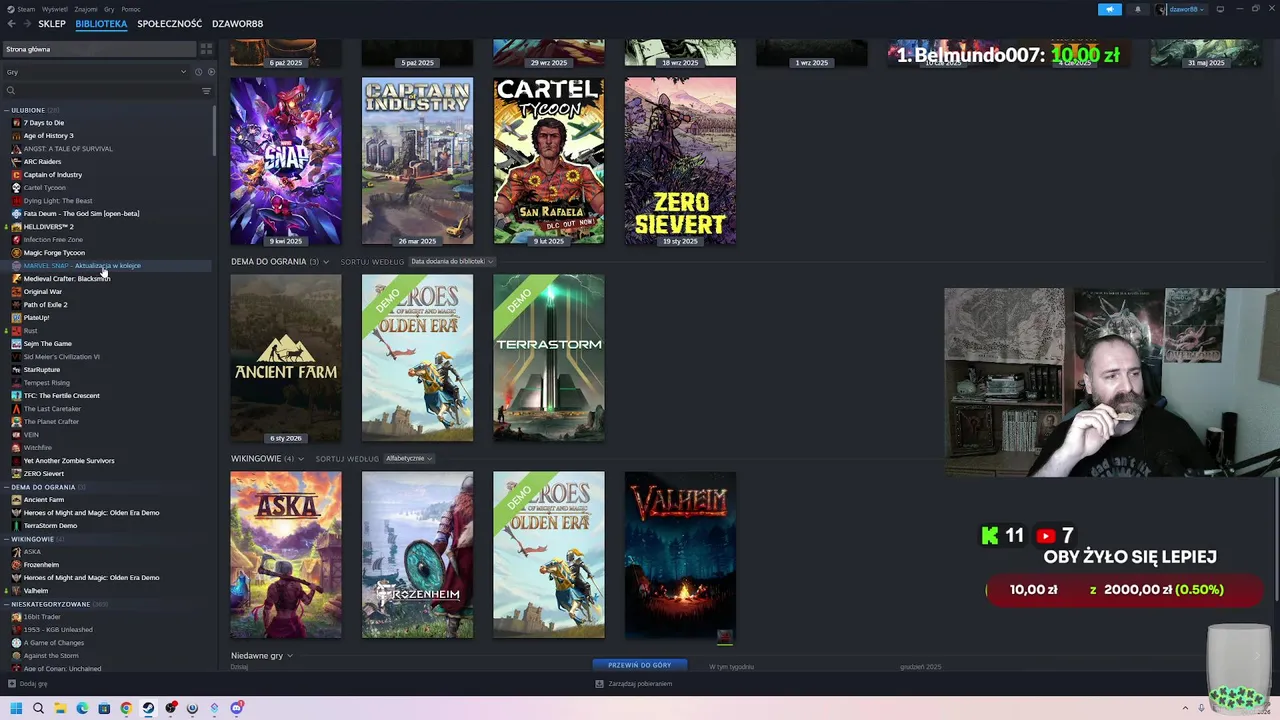1280x720 pixels.
Task: Open Gry category dropdown in sidebar
Action: (x=96, y=72)
